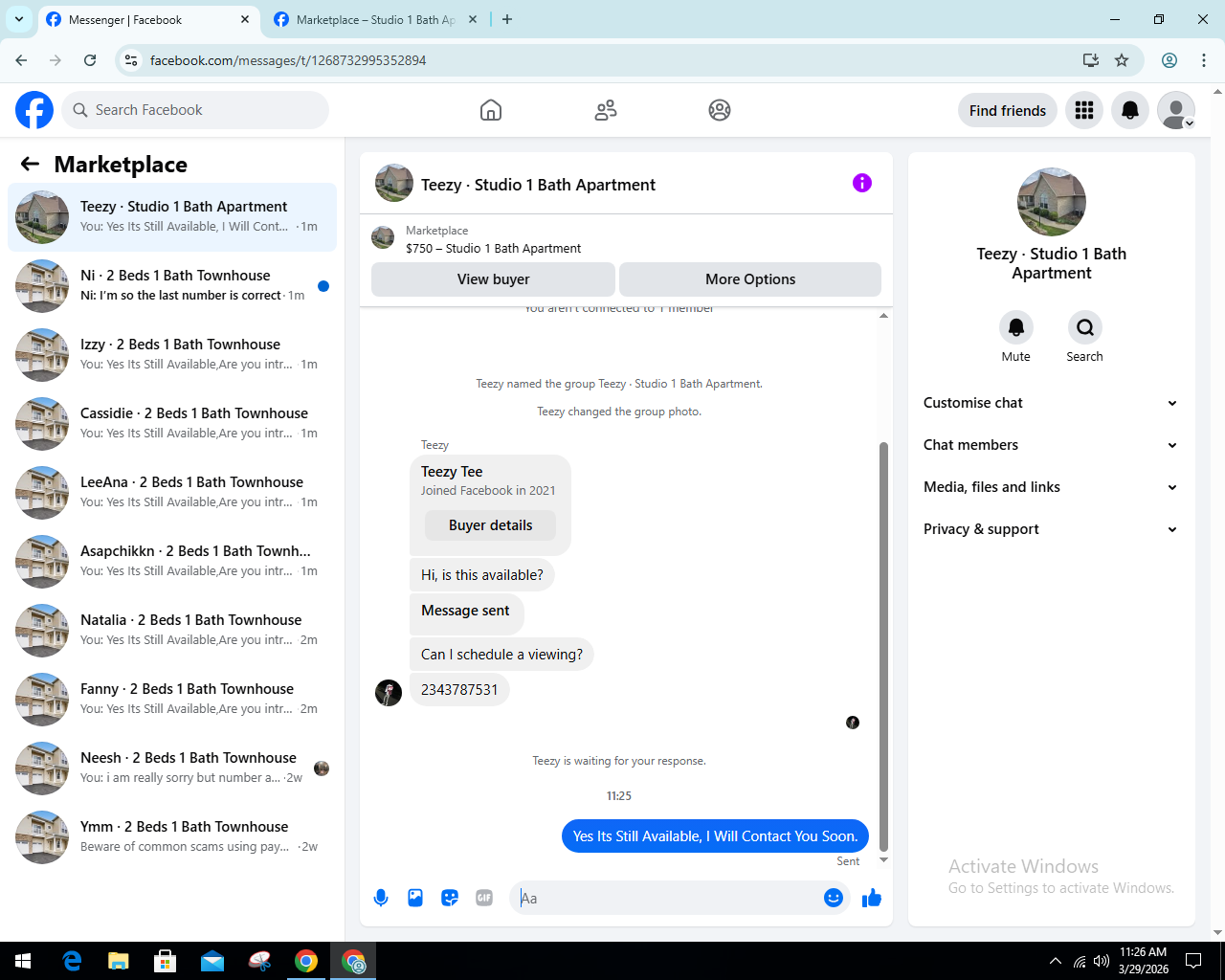The width and height of the screenshot is (1225, 980).
Task: Open chat with Cassidie 2 Beds Townhouse
Action: click(x=172, y=423)
